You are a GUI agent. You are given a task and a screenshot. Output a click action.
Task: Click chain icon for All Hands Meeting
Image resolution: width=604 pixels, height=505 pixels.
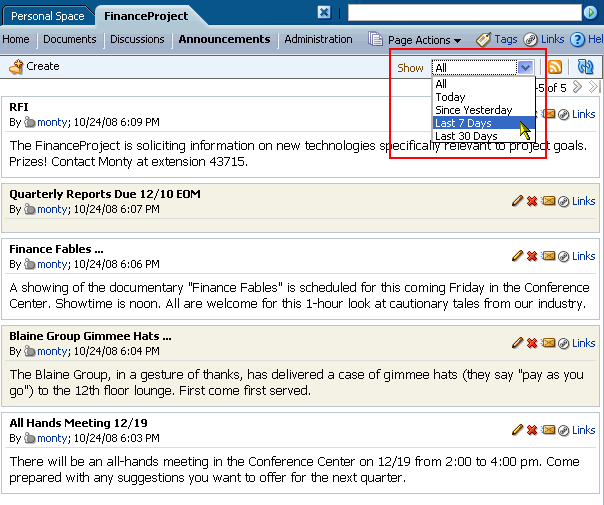pos(564,431)
